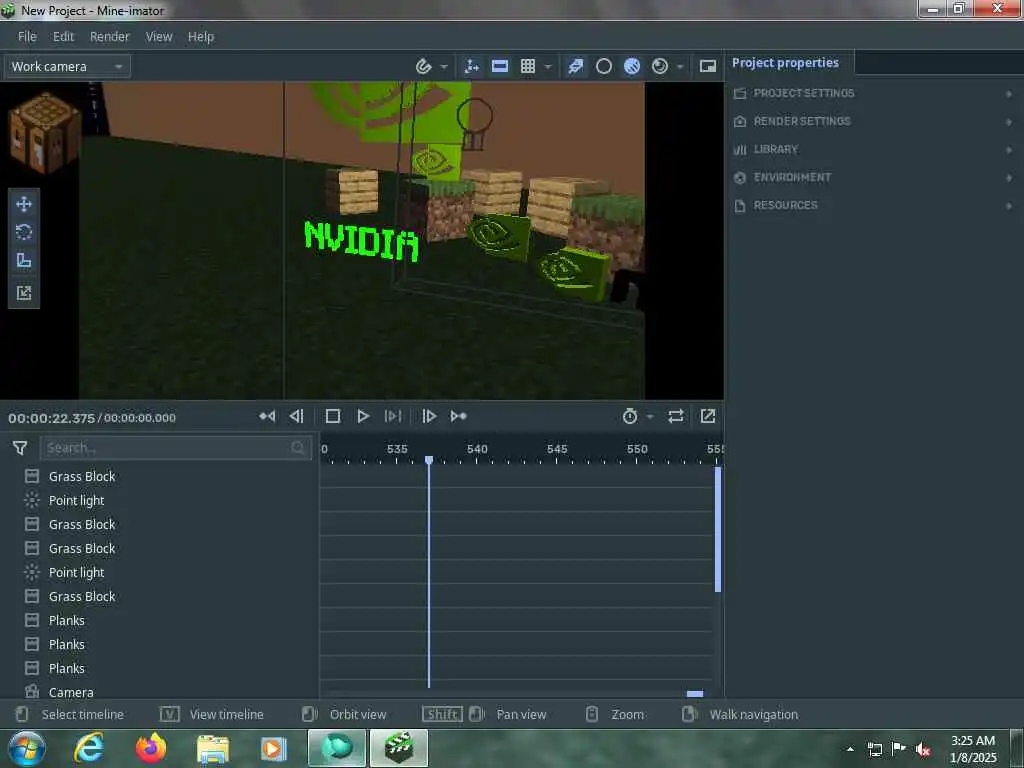Jump to next keyframe
1024x768 pixels.
click(458, 416)
